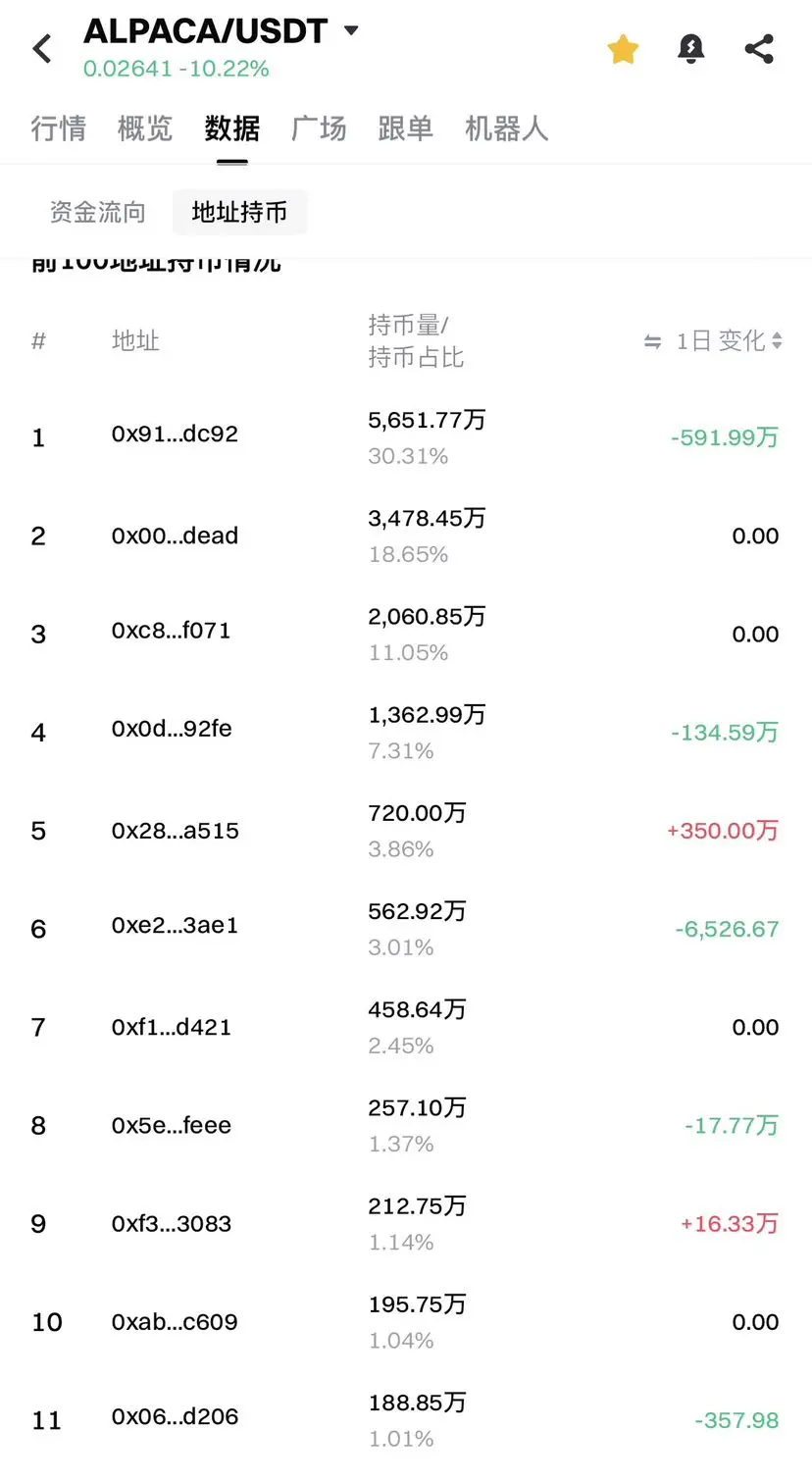Open the price alert bell icon

coord(691,49)
